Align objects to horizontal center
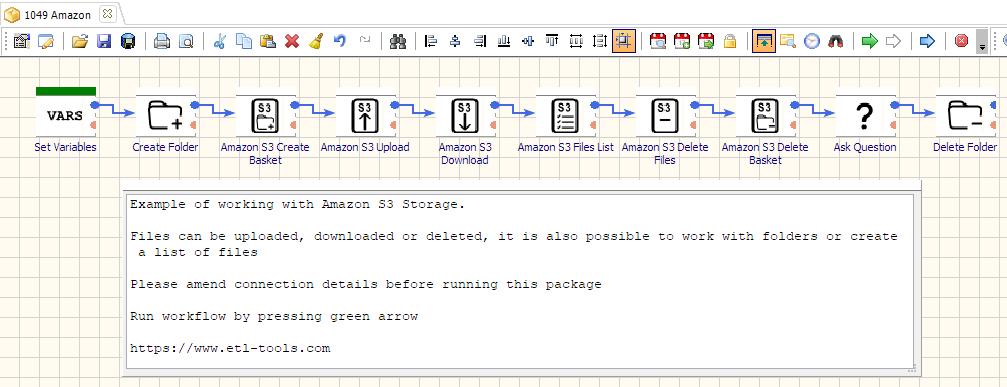The height and width of the screenshot is (387, 1007). (455, 42)
